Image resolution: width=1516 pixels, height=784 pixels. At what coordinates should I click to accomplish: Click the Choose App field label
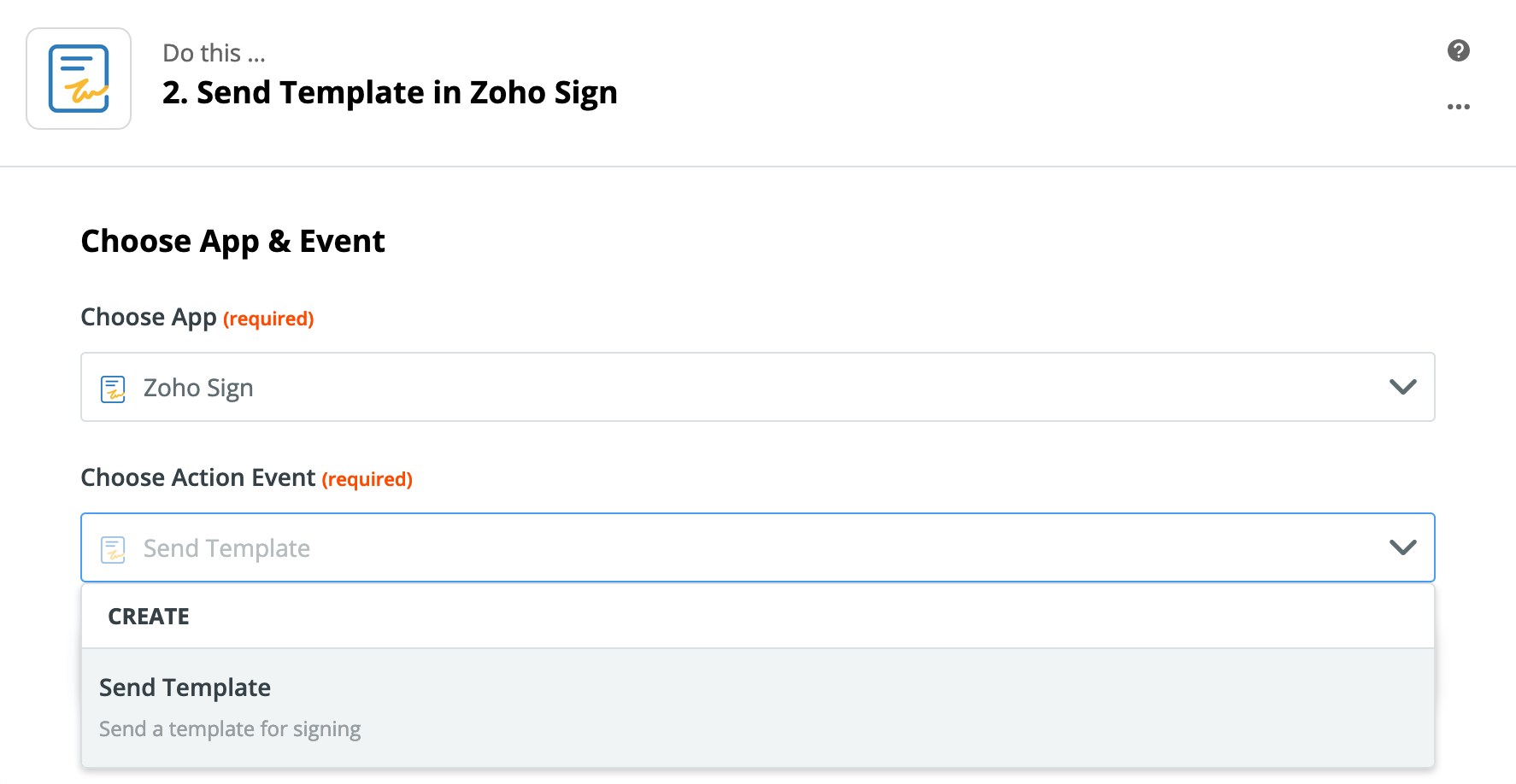point(149,317)
